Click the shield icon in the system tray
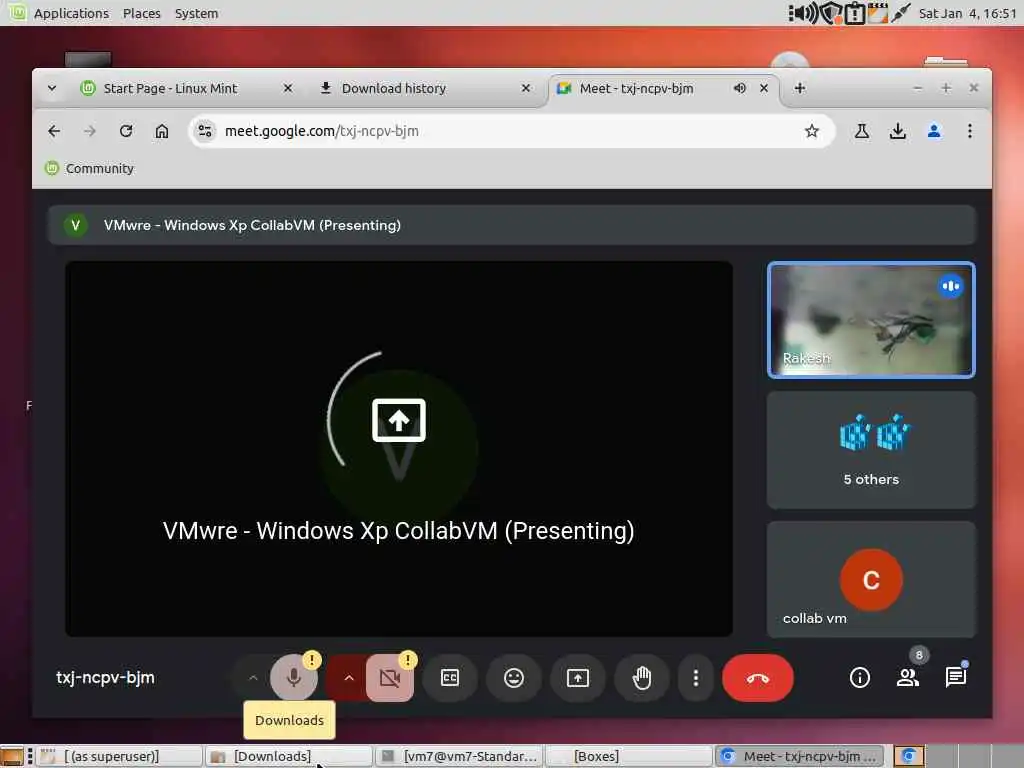 click(x=831, y=13)
